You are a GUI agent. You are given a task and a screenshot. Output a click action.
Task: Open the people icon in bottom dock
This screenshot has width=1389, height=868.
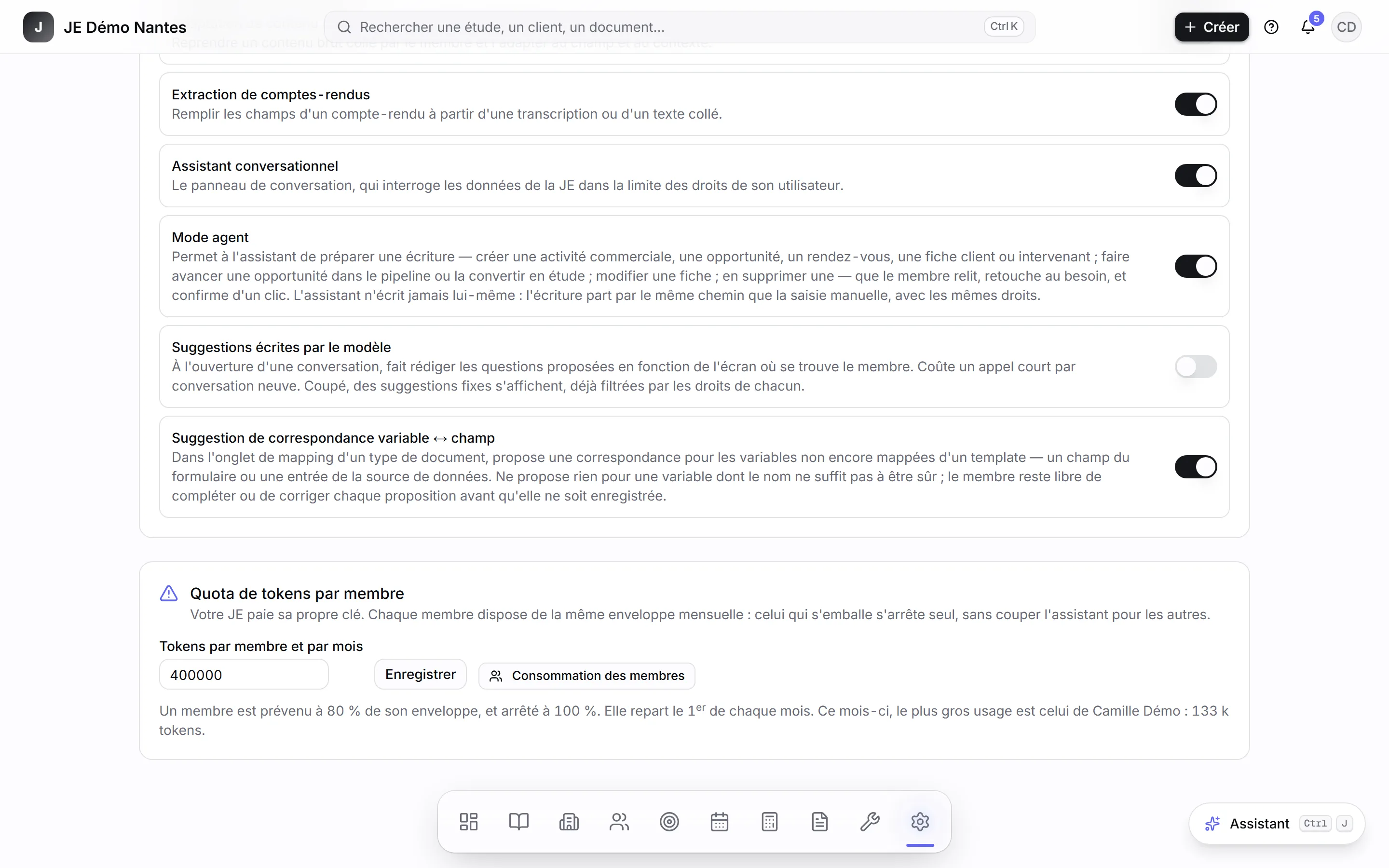point(619,822)
